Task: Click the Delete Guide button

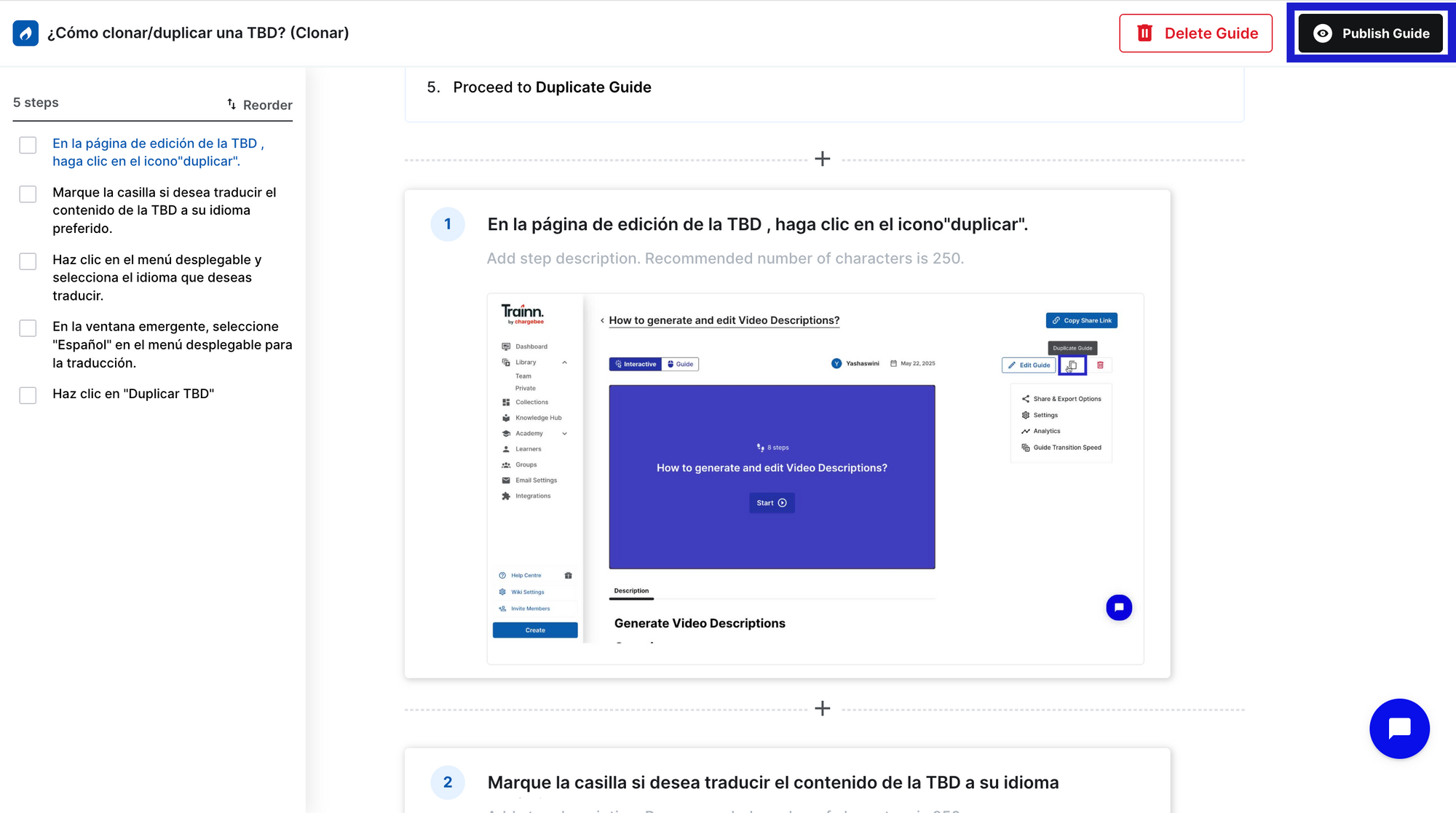Action: tap(1195, 33)
